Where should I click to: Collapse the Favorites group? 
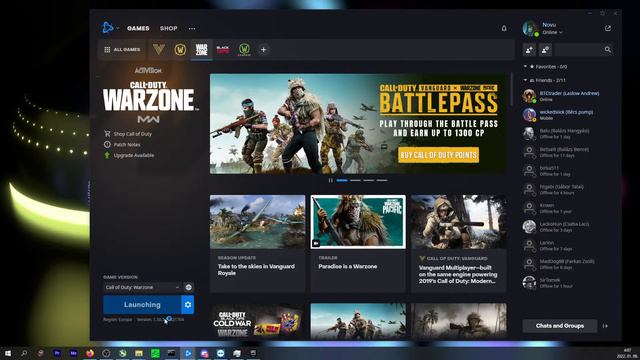(525, 66)
